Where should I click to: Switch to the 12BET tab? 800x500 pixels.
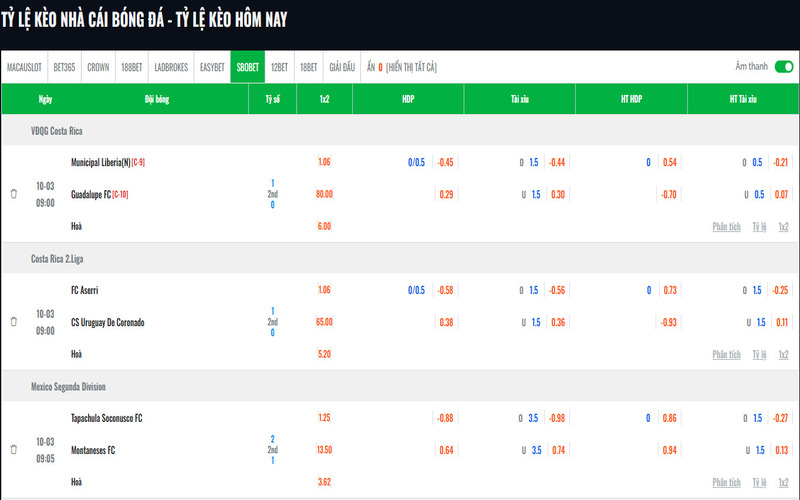(x=280, y=67)
